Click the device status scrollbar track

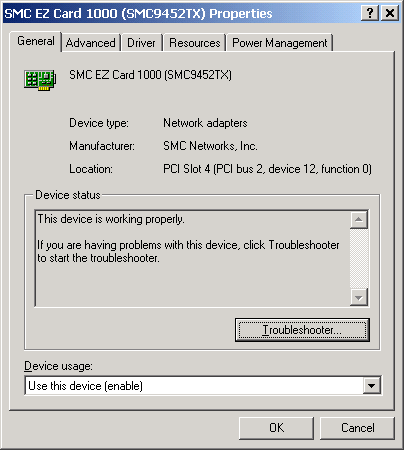pyautogui.click(x=359, y=258)
